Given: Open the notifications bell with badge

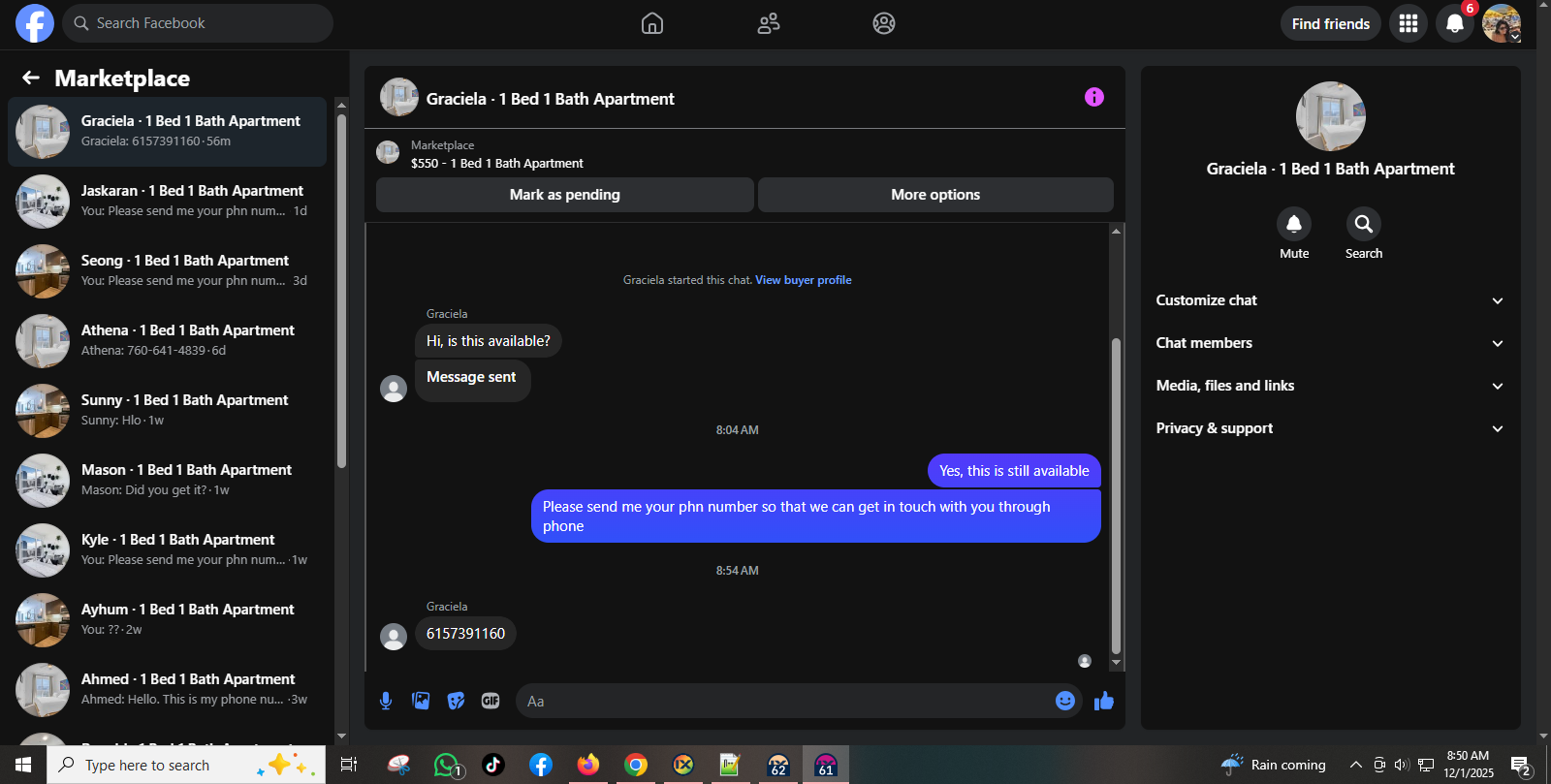Looking at the screenshot, I should (x=1455, y=23).
